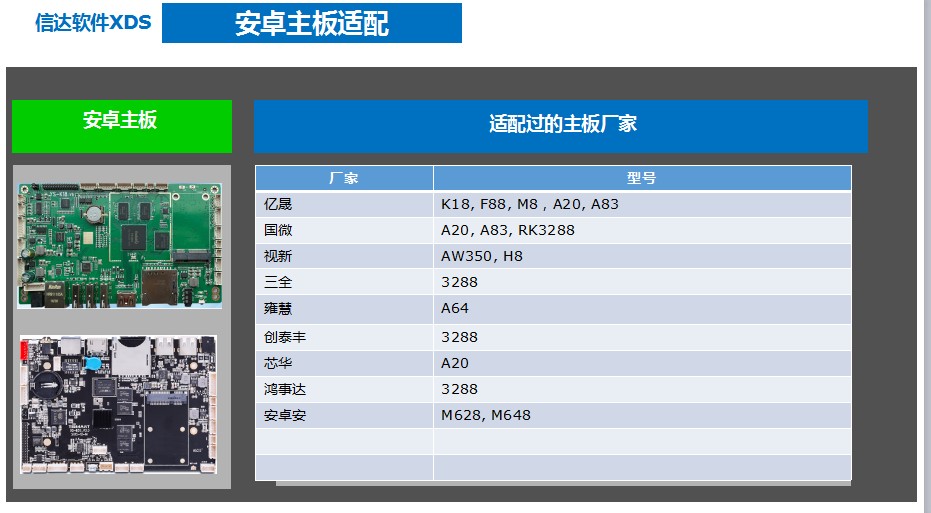The height and width of the screenshot is (513, 931).
Task: Select the green 安卓主板 heading
Action: [122, 126]
